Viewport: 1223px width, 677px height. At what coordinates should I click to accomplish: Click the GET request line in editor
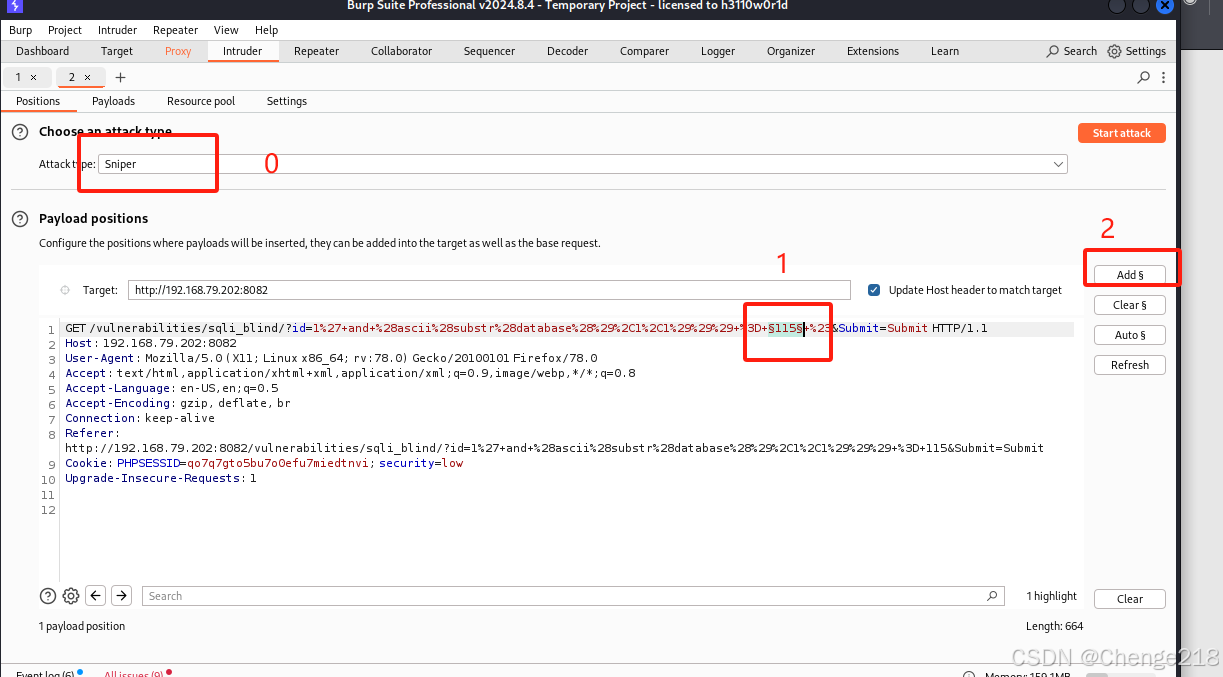coord(526,328)
